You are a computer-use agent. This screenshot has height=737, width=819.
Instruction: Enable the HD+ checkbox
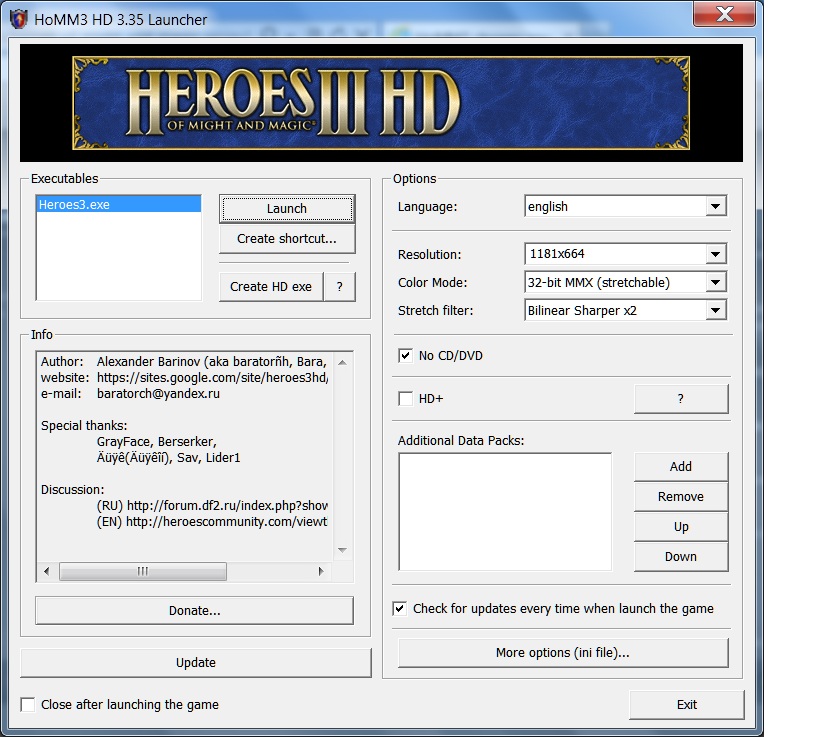[405, 399]
